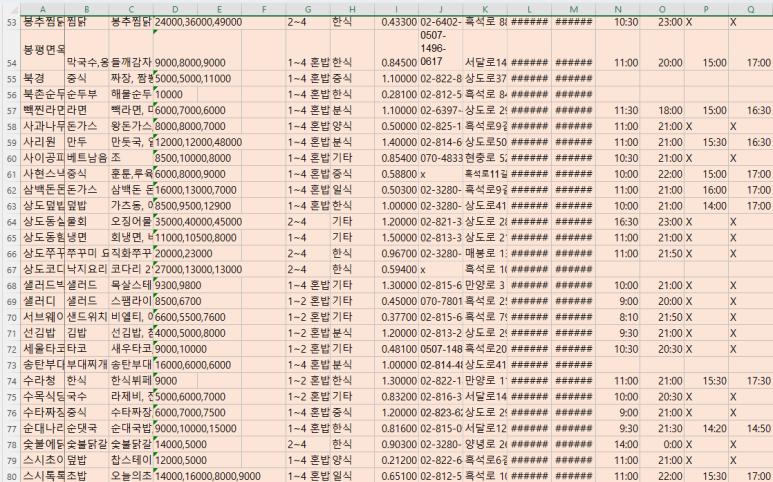Select column N header
This screenshot has height=482, width=773.
pyautogui.click(x=618, y=9)
